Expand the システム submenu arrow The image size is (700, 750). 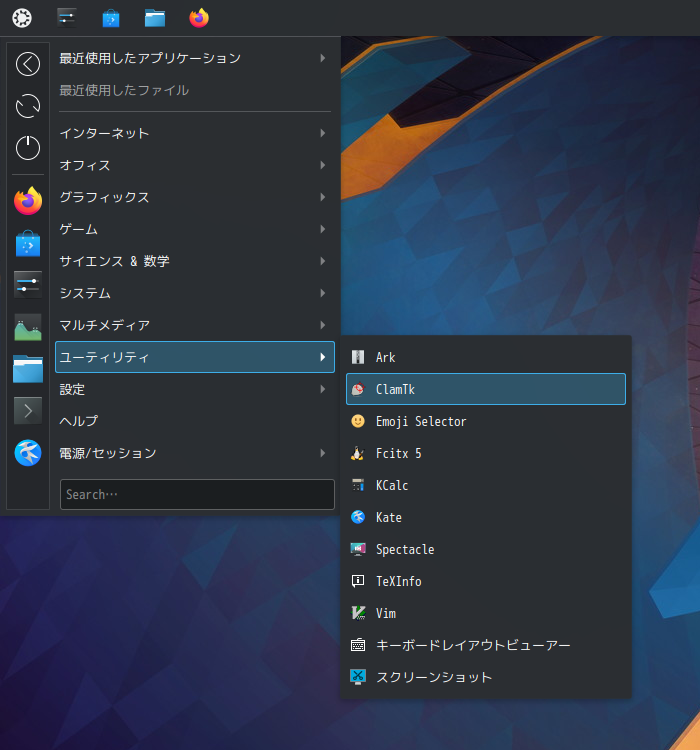[323, 293]
